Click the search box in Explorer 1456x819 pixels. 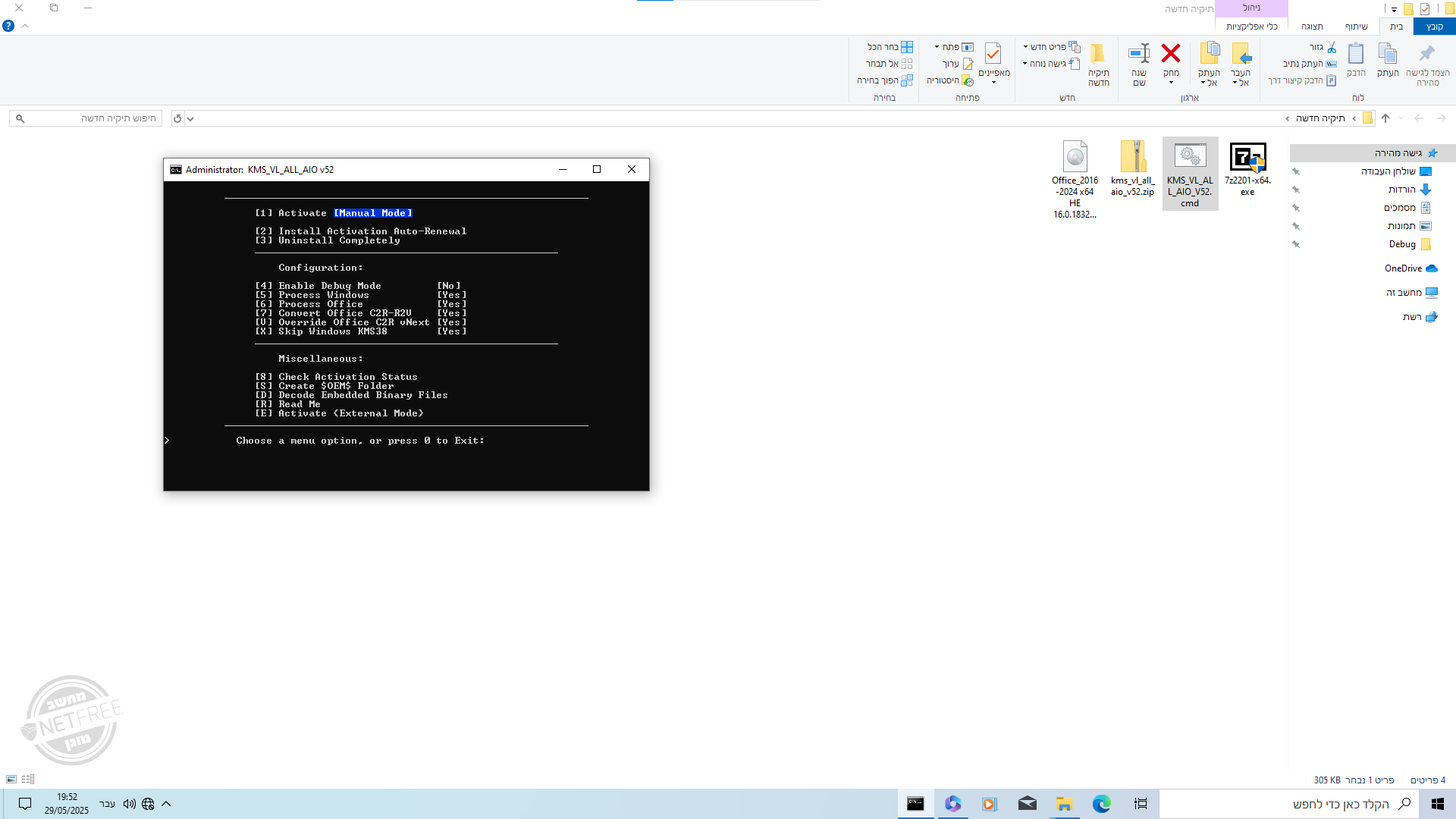[86, 118]
